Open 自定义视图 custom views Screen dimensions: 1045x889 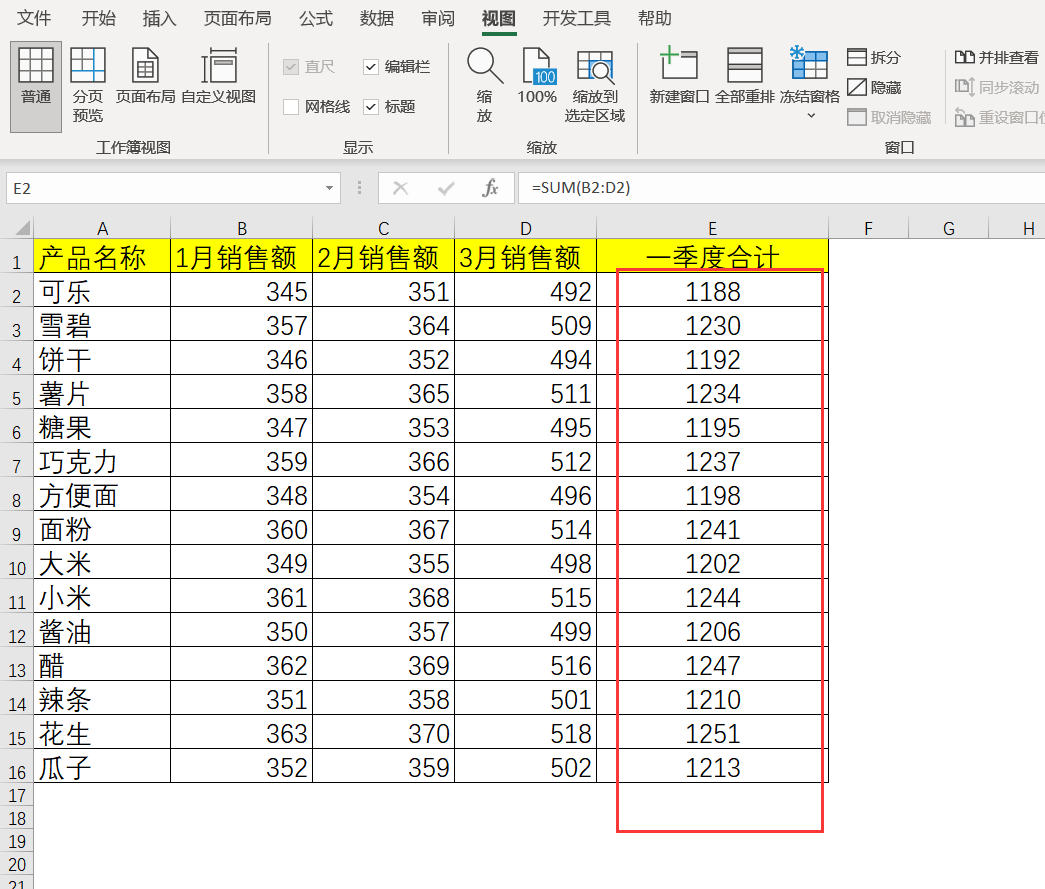tap(219, 77)
